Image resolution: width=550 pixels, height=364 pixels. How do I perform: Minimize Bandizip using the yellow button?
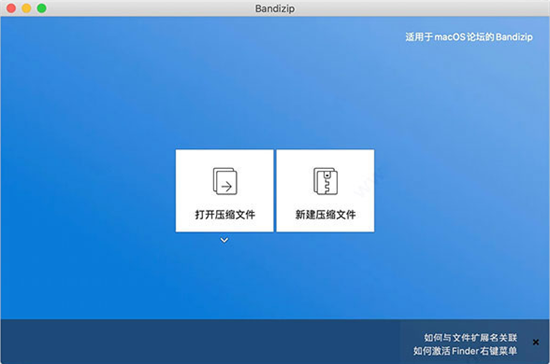click(x=26, y=8)
